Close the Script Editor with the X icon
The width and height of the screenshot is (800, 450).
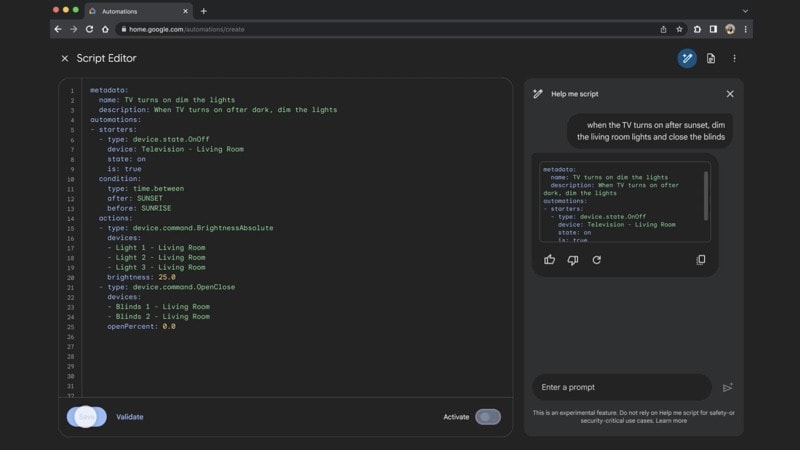(x=65, y=59)
